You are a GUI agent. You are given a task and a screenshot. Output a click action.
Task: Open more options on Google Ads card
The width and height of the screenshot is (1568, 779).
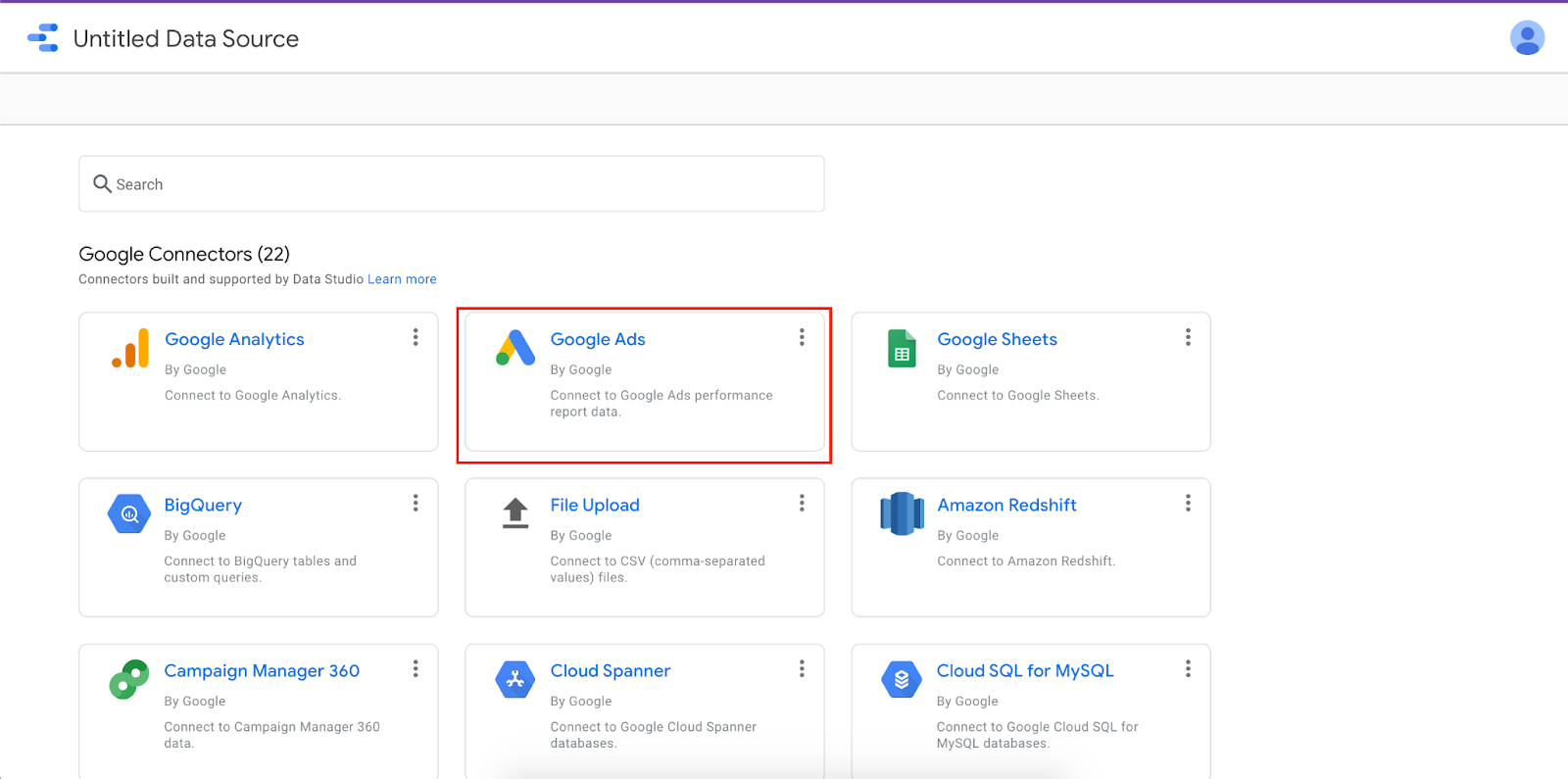[x=802, y=337]
